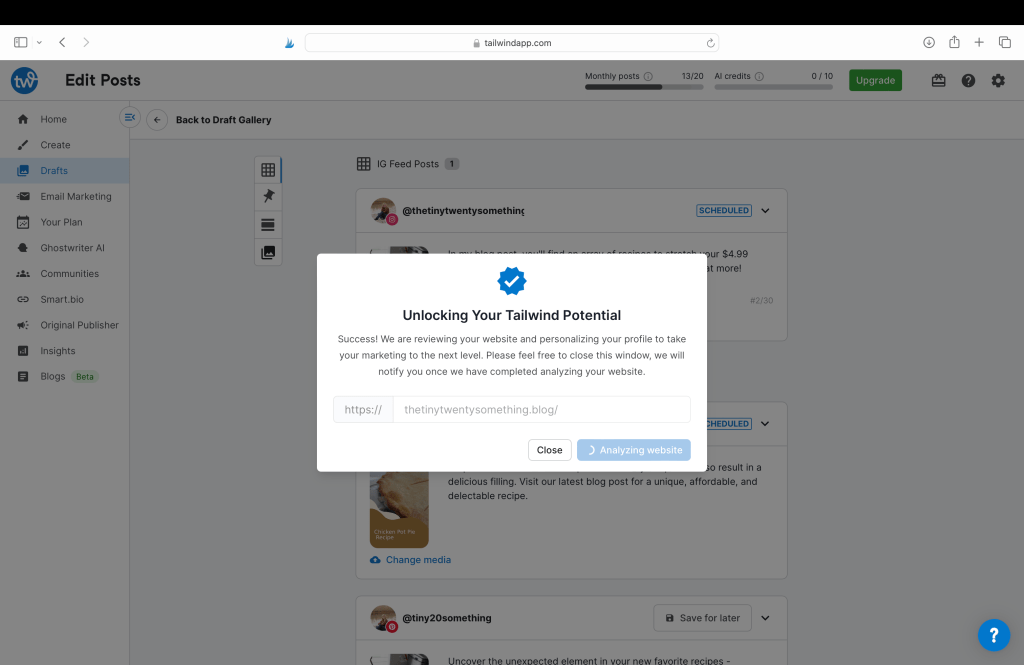Collapse the sidebar navigation menu
Image resolution: width=1024 pixels, height=665 pixels.
pyautogui.click(x=129, y=117)
